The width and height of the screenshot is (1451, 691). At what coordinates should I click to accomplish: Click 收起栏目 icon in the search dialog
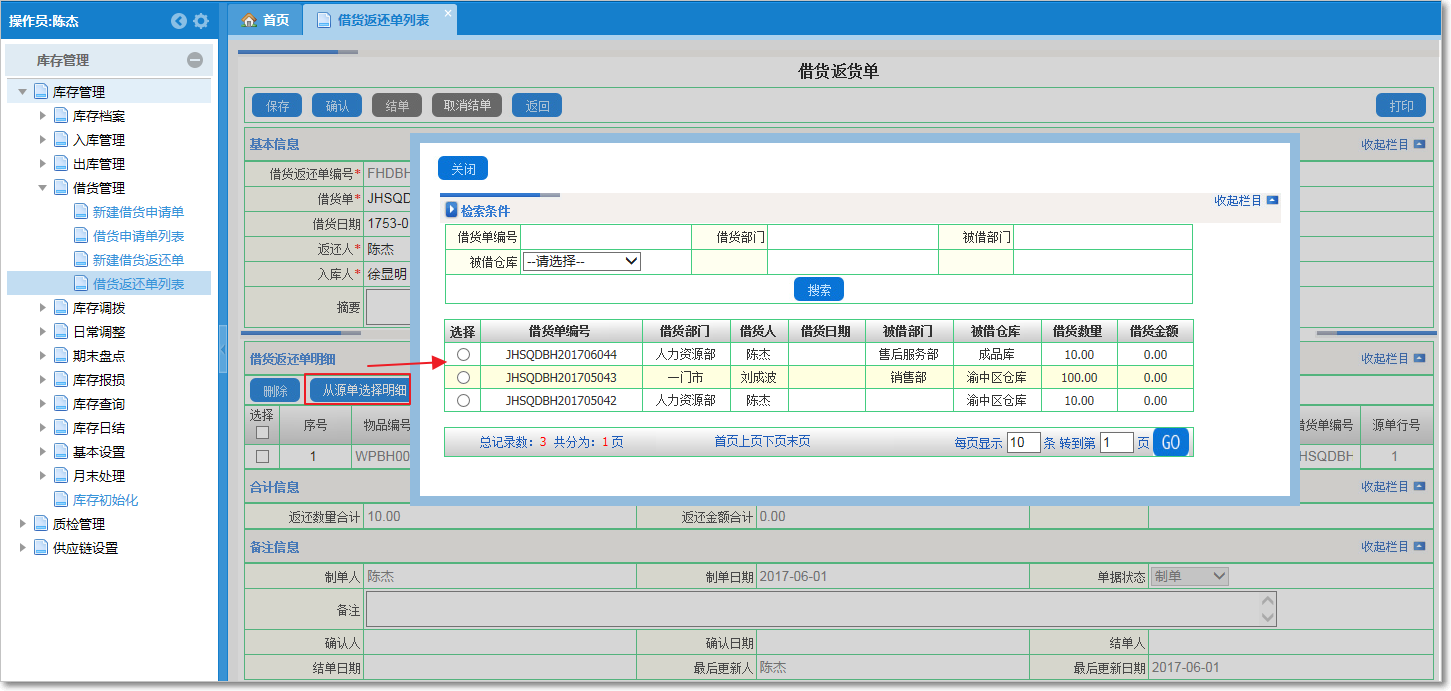(x=1272, y=200)
